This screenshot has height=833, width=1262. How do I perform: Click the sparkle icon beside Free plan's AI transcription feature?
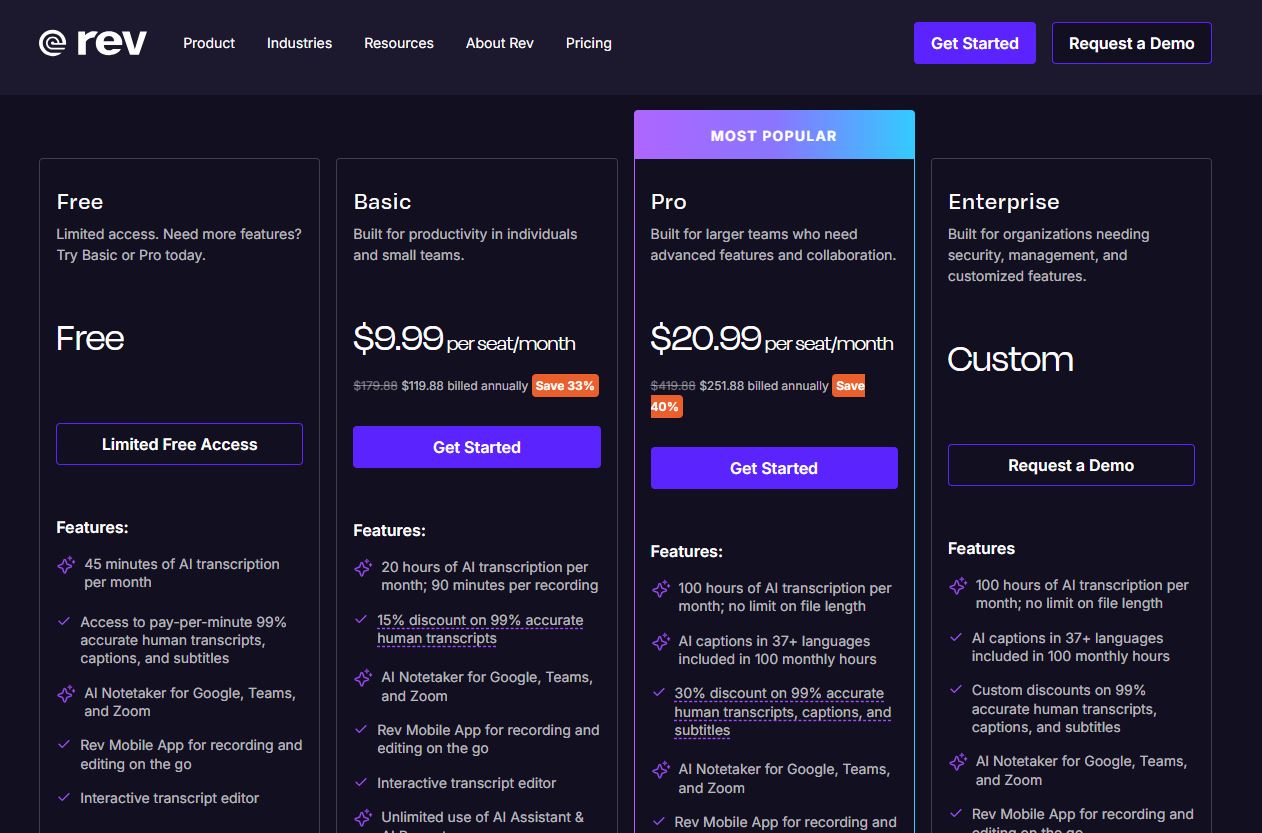[x=64, y=564]
